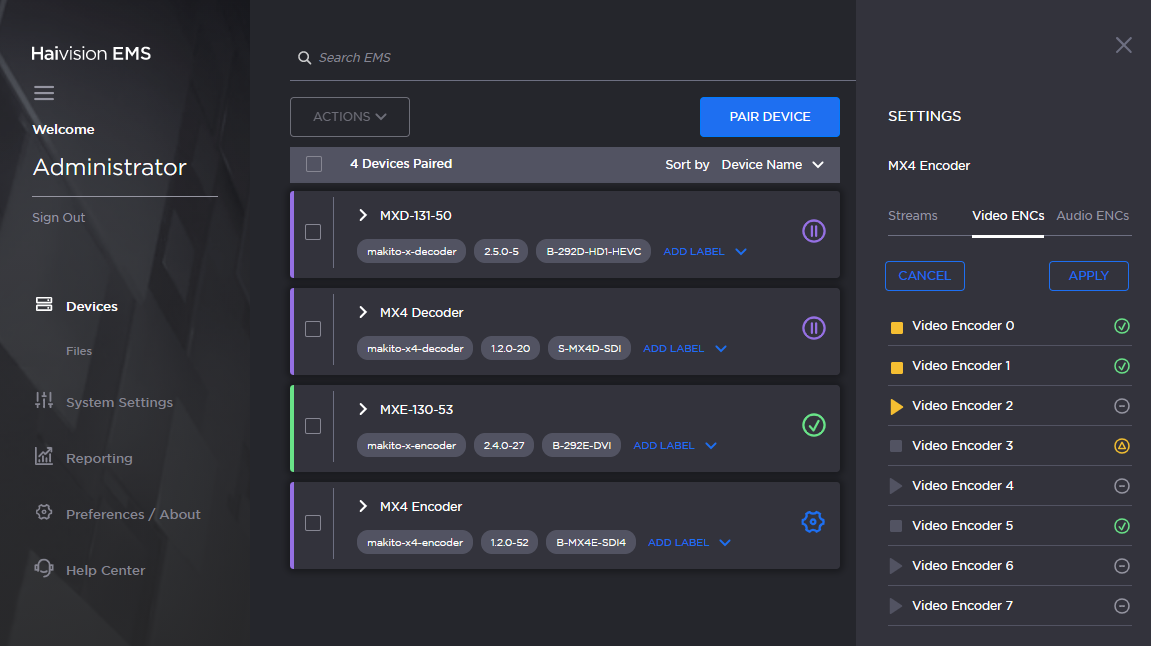The width and height of the screenshot is (1151, 646).
Task: Open the Devices section in the sidebar
Action: click(x=91, y=306)
